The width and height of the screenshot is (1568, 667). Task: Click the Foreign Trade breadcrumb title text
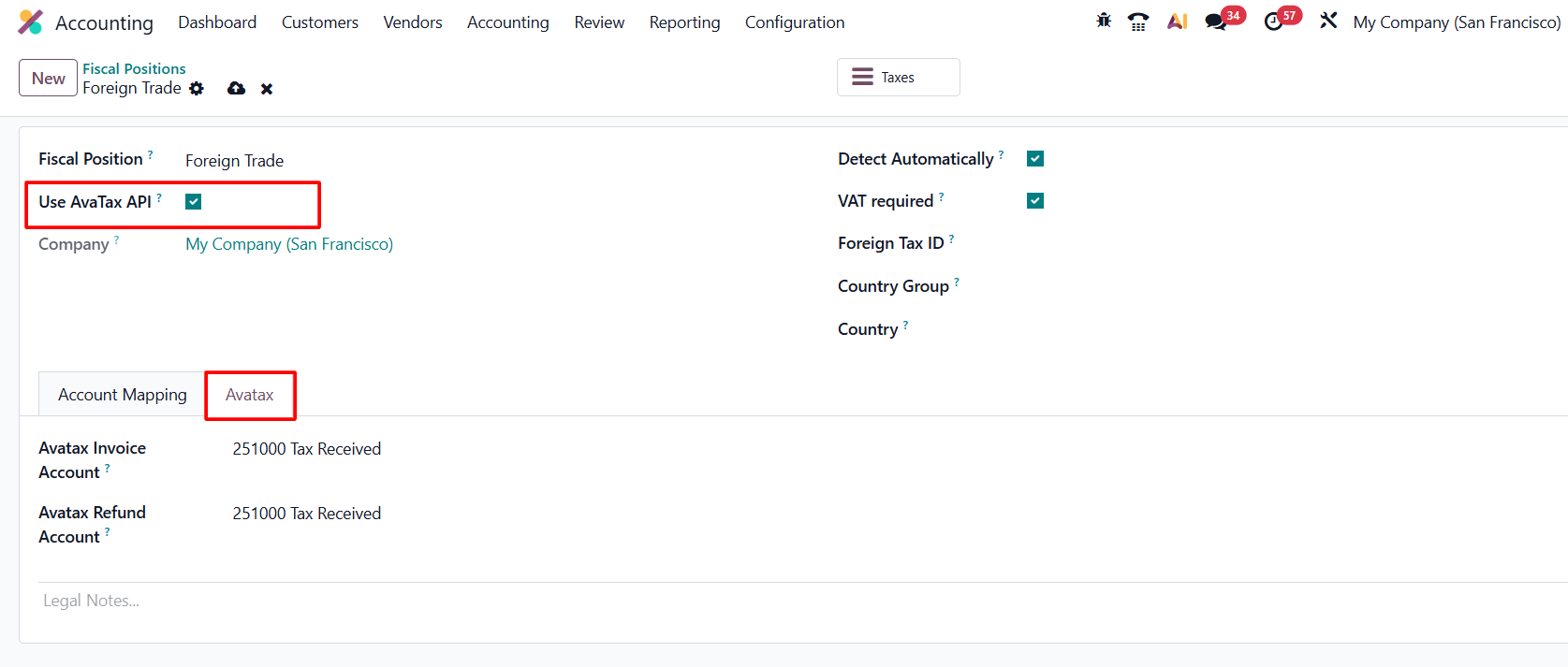(x=132, y=88)
